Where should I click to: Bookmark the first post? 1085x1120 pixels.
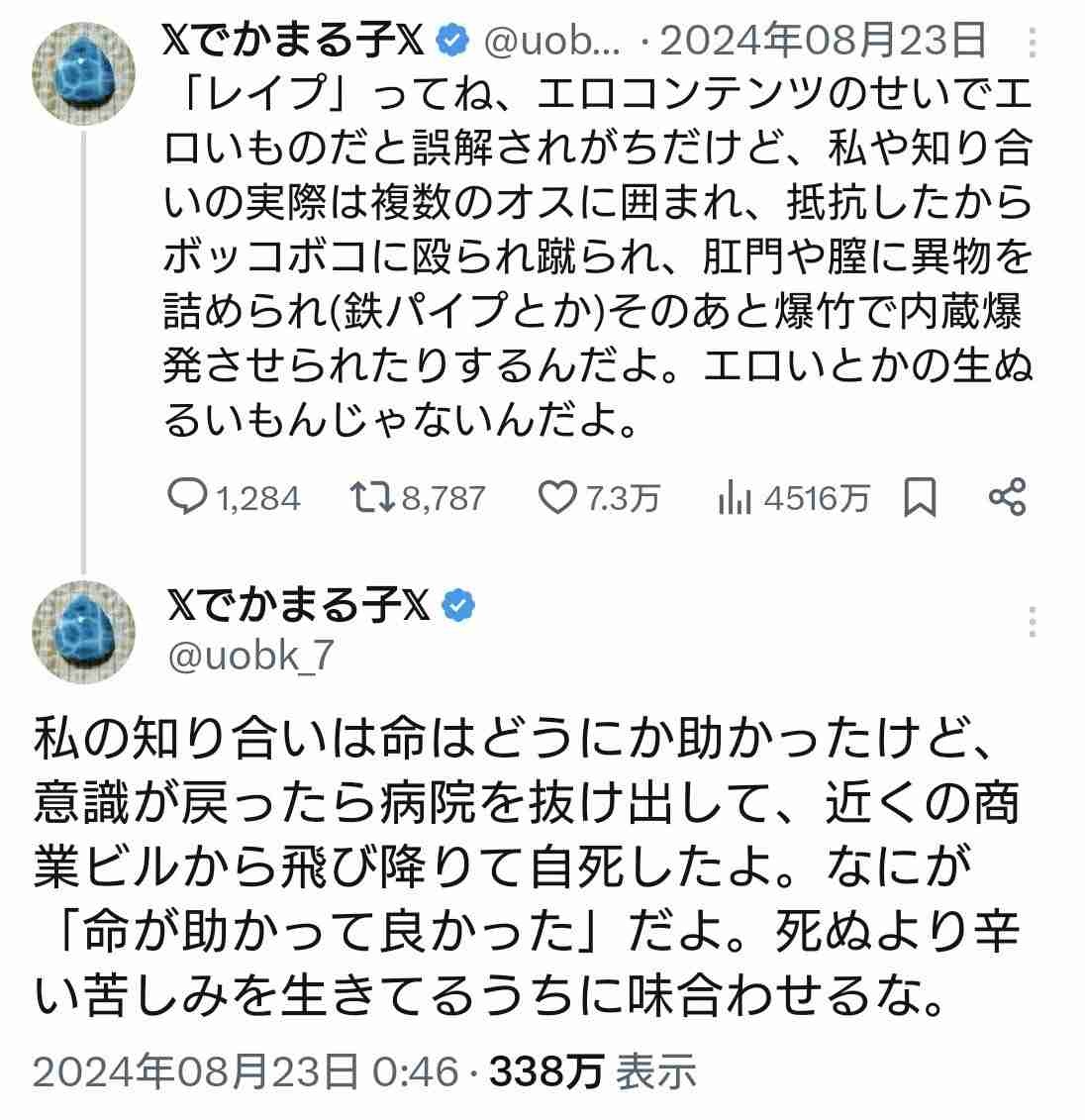pyautogui.click(x=920, y=497)
